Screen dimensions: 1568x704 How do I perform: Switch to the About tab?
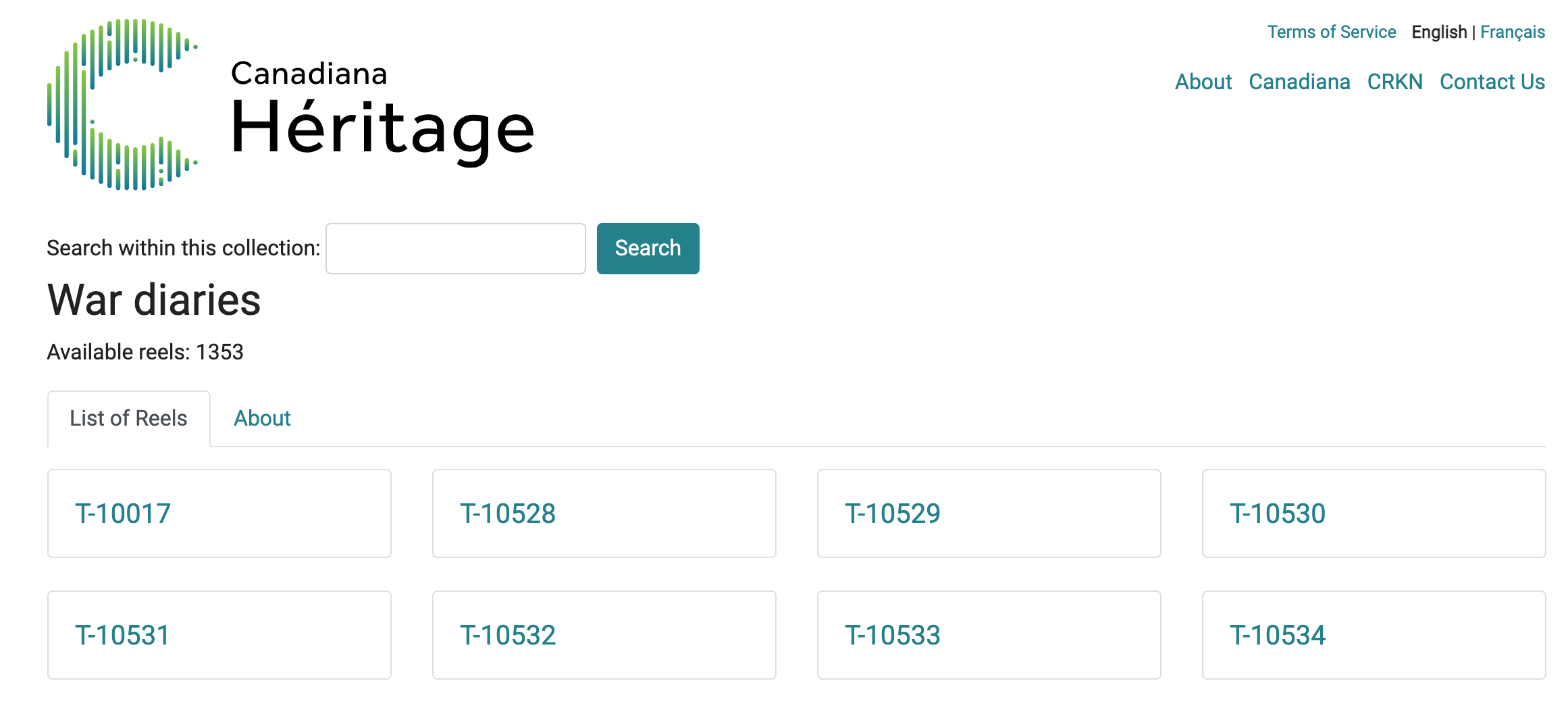click(x=262, y=418)
